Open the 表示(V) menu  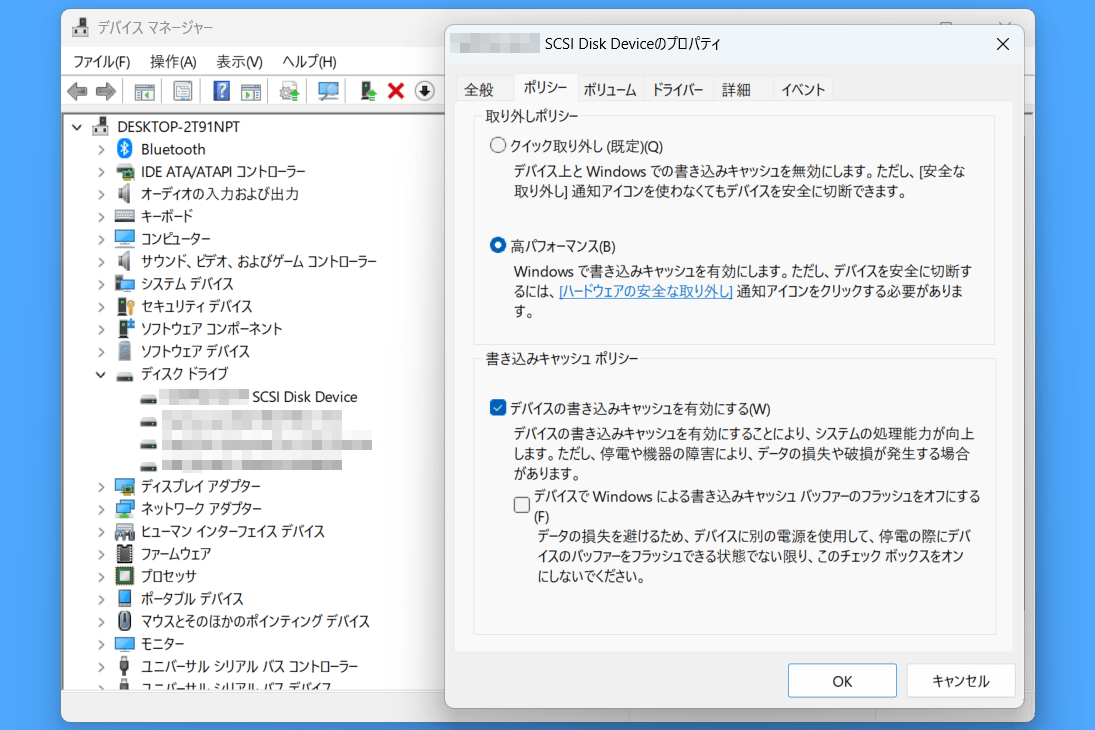point(240,62)
